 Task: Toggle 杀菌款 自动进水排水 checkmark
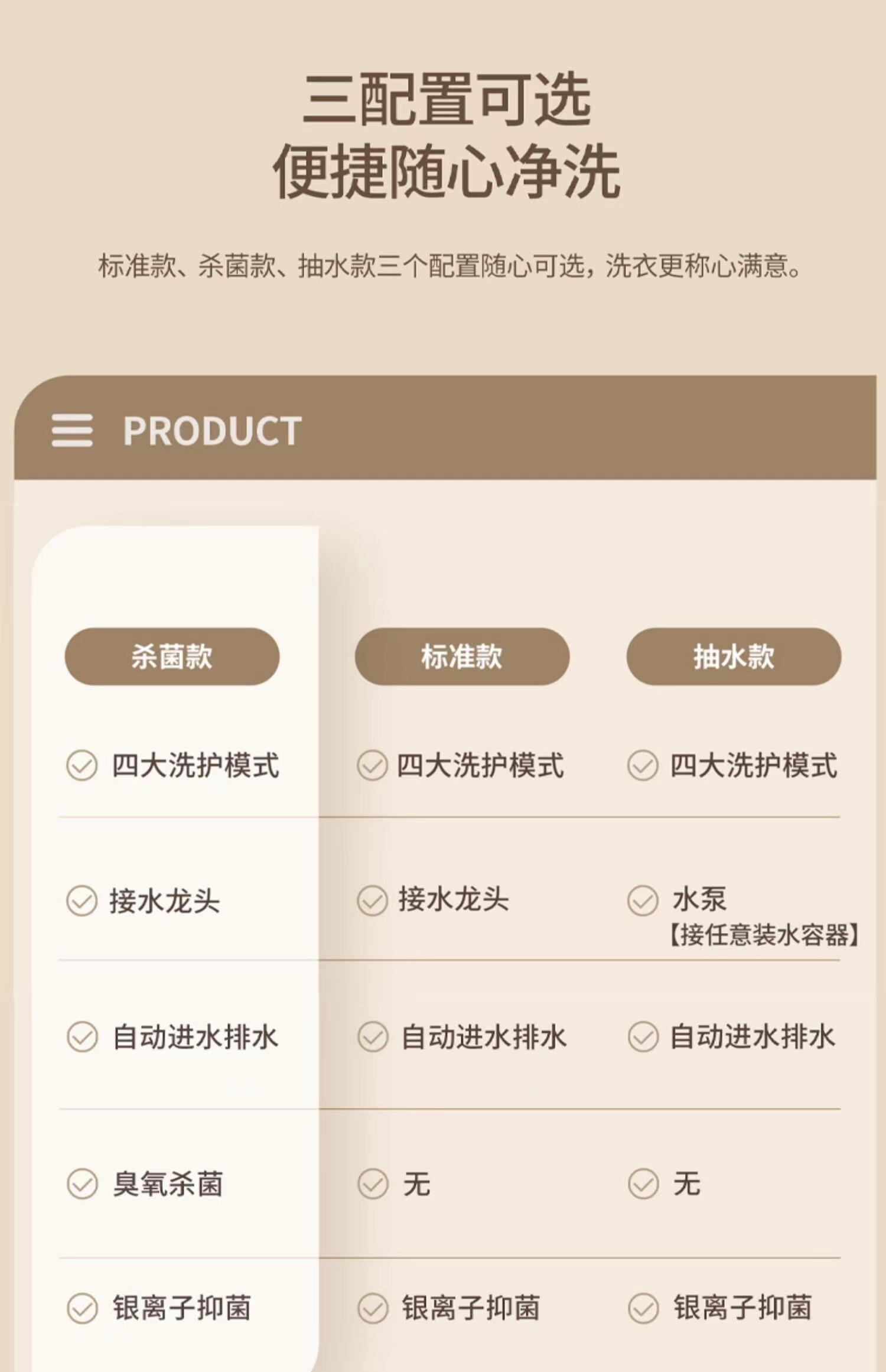[x=82, y=1037]
